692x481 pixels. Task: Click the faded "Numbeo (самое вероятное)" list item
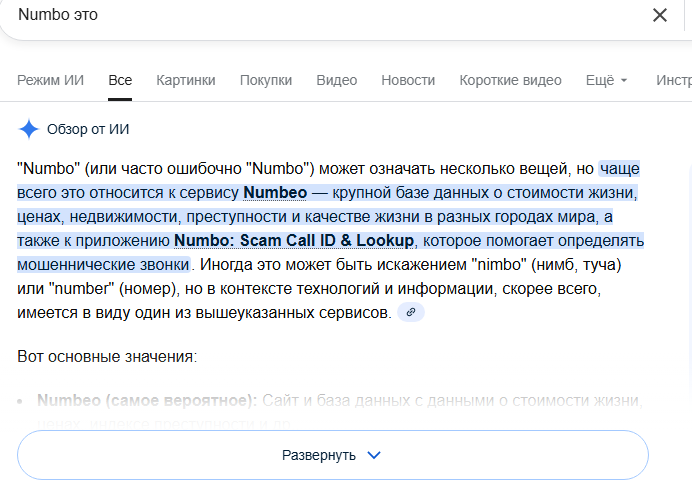coord(146,400)
